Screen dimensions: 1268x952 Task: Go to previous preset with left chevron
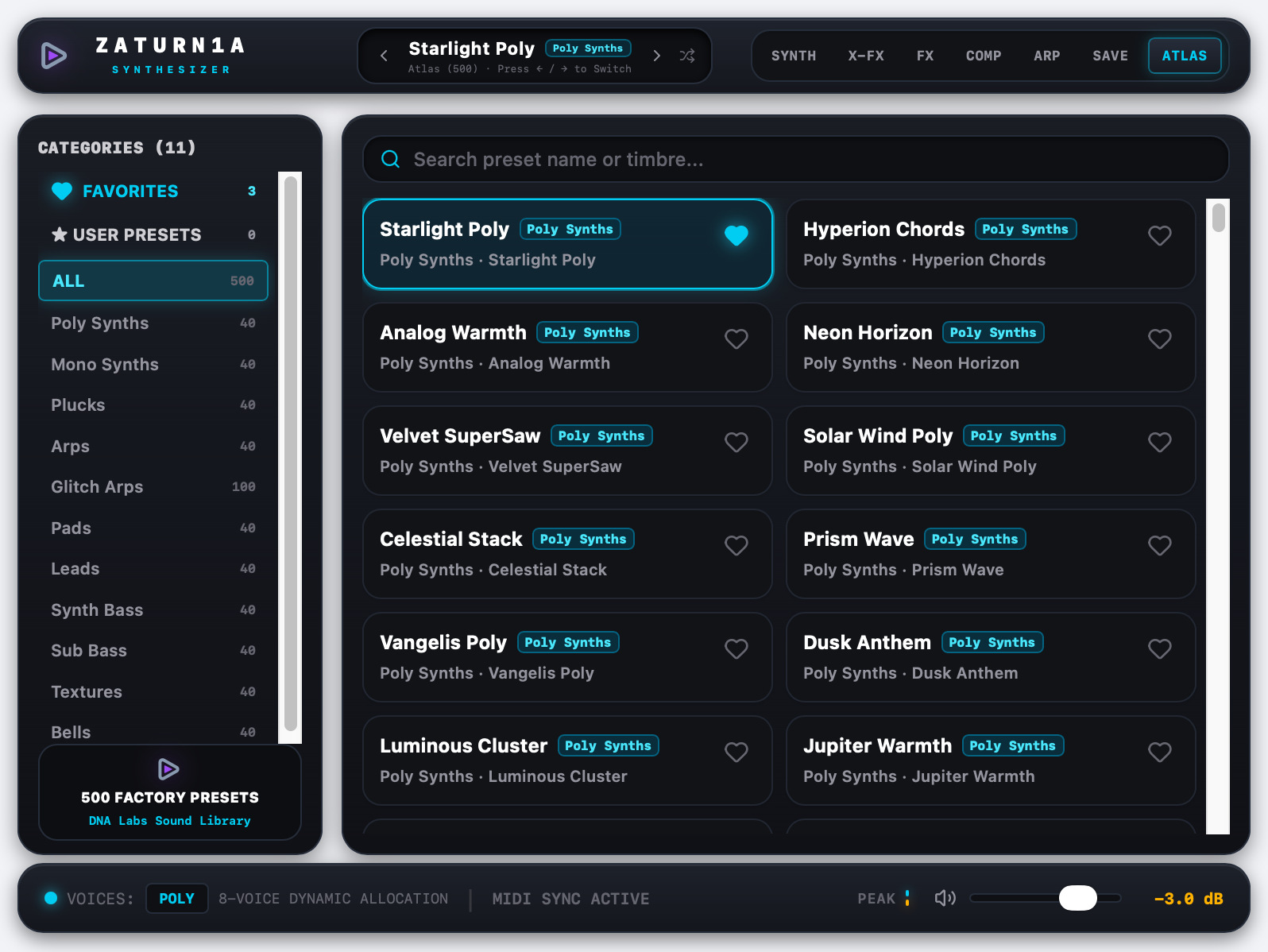click(385, 56)
